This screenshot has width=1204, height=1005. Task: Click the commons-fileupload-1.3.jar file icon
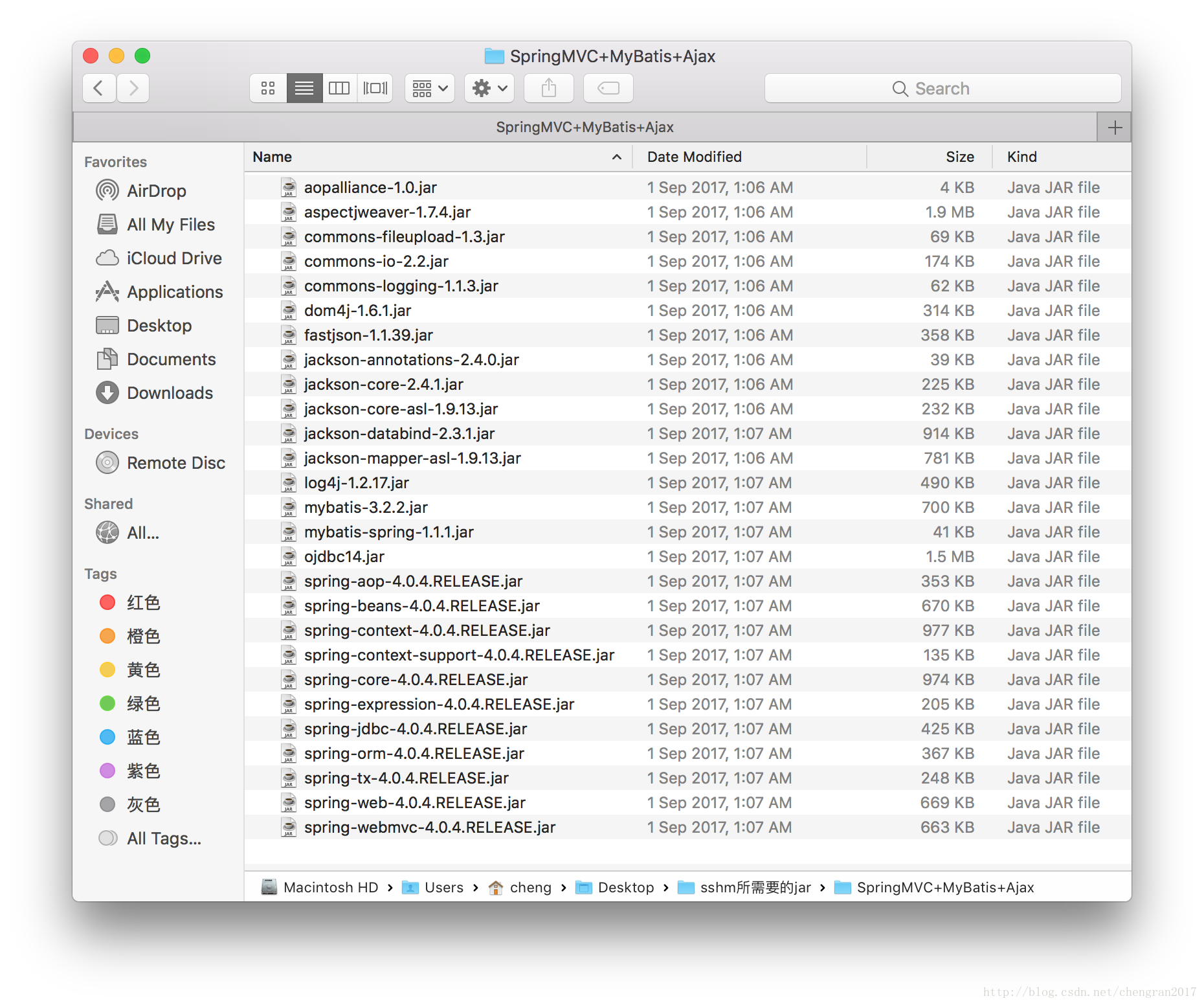289,237
